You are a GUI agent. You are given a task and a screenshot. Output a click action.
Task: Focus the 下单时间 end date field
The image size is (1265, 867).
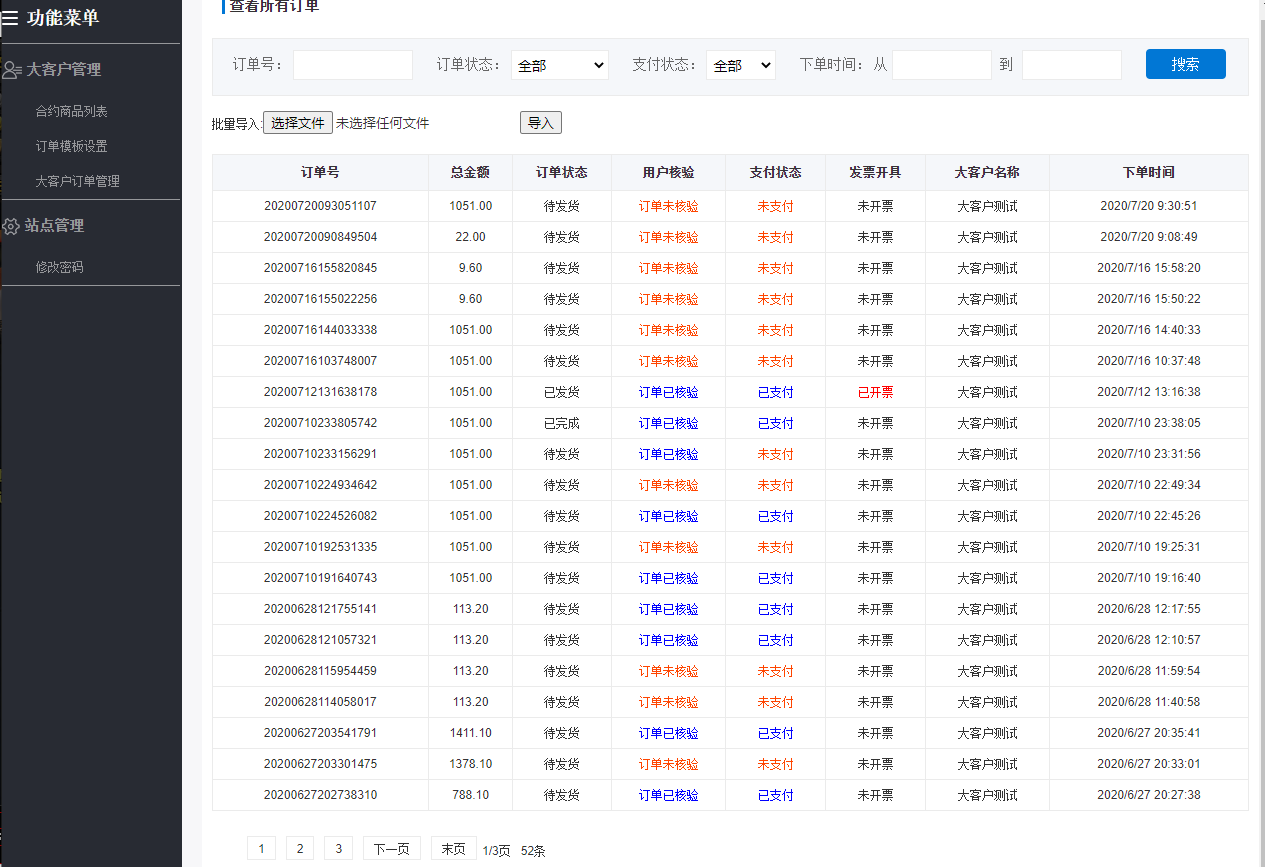(1072, 65)
